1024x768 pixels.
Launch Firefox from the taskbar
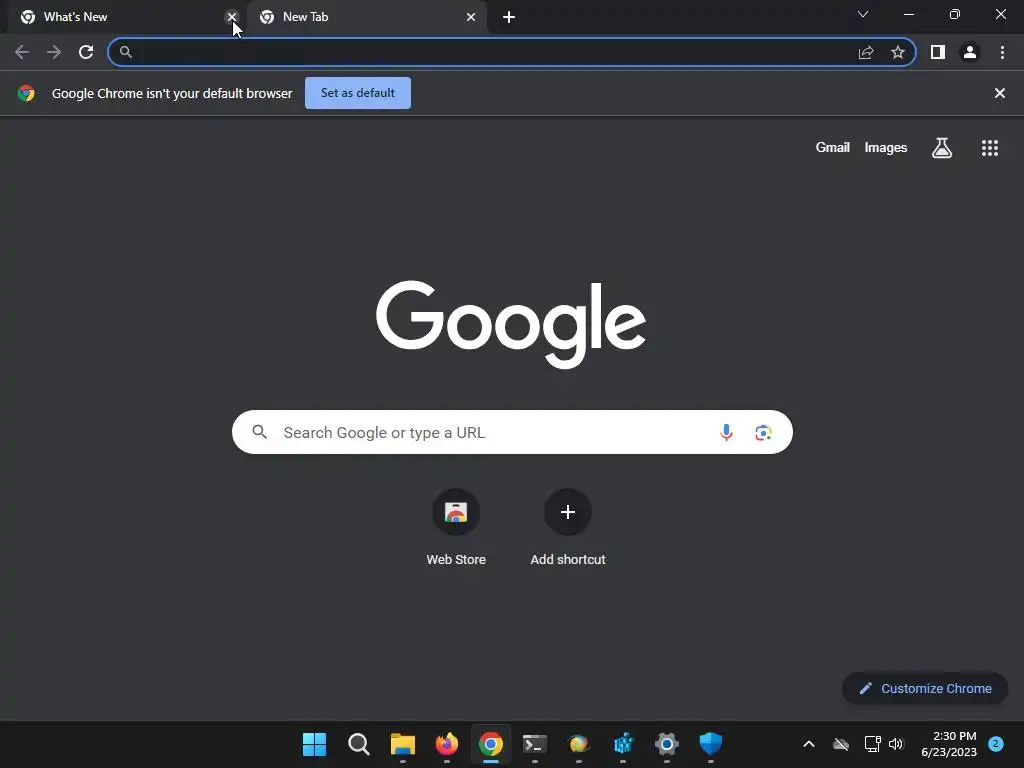point(447,744)
